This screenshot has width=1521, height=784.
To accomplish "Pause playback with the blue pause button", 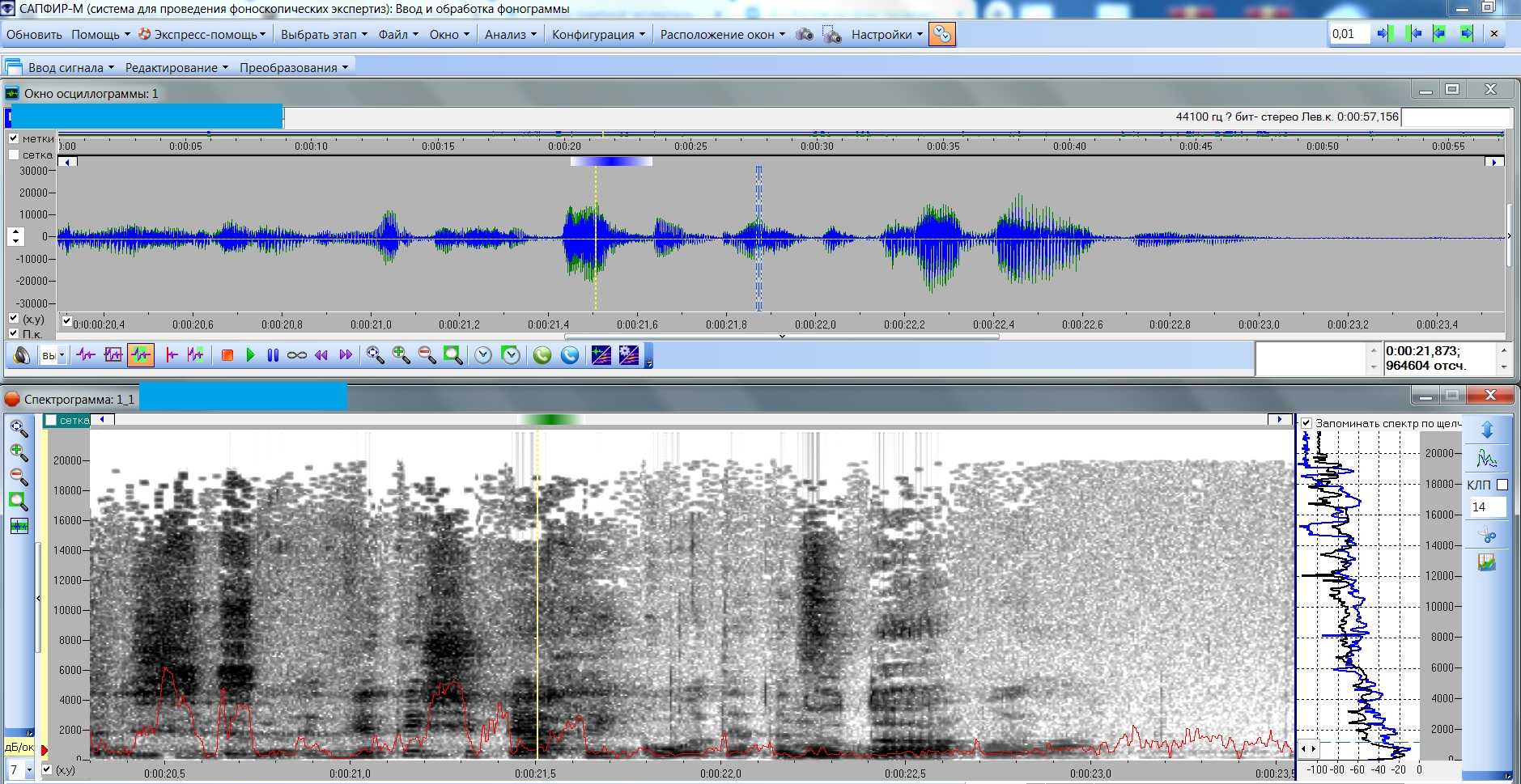I will 273,355.
